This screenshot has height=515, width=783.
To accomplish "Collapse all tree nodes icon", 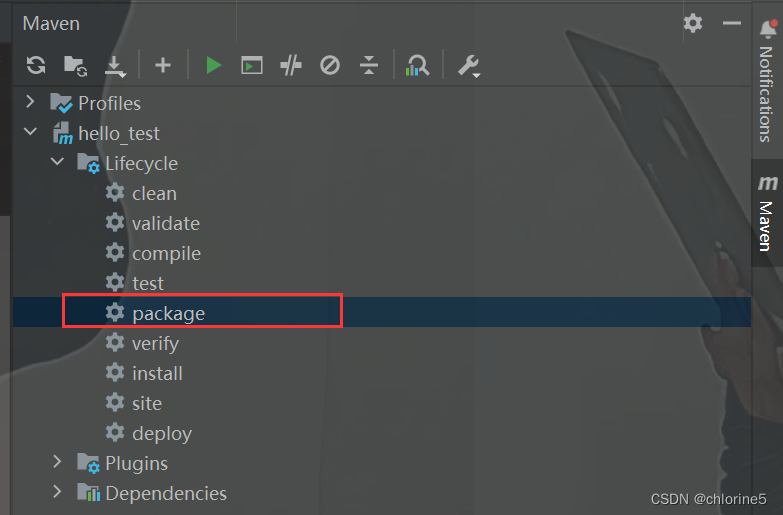I will [369, 65].
